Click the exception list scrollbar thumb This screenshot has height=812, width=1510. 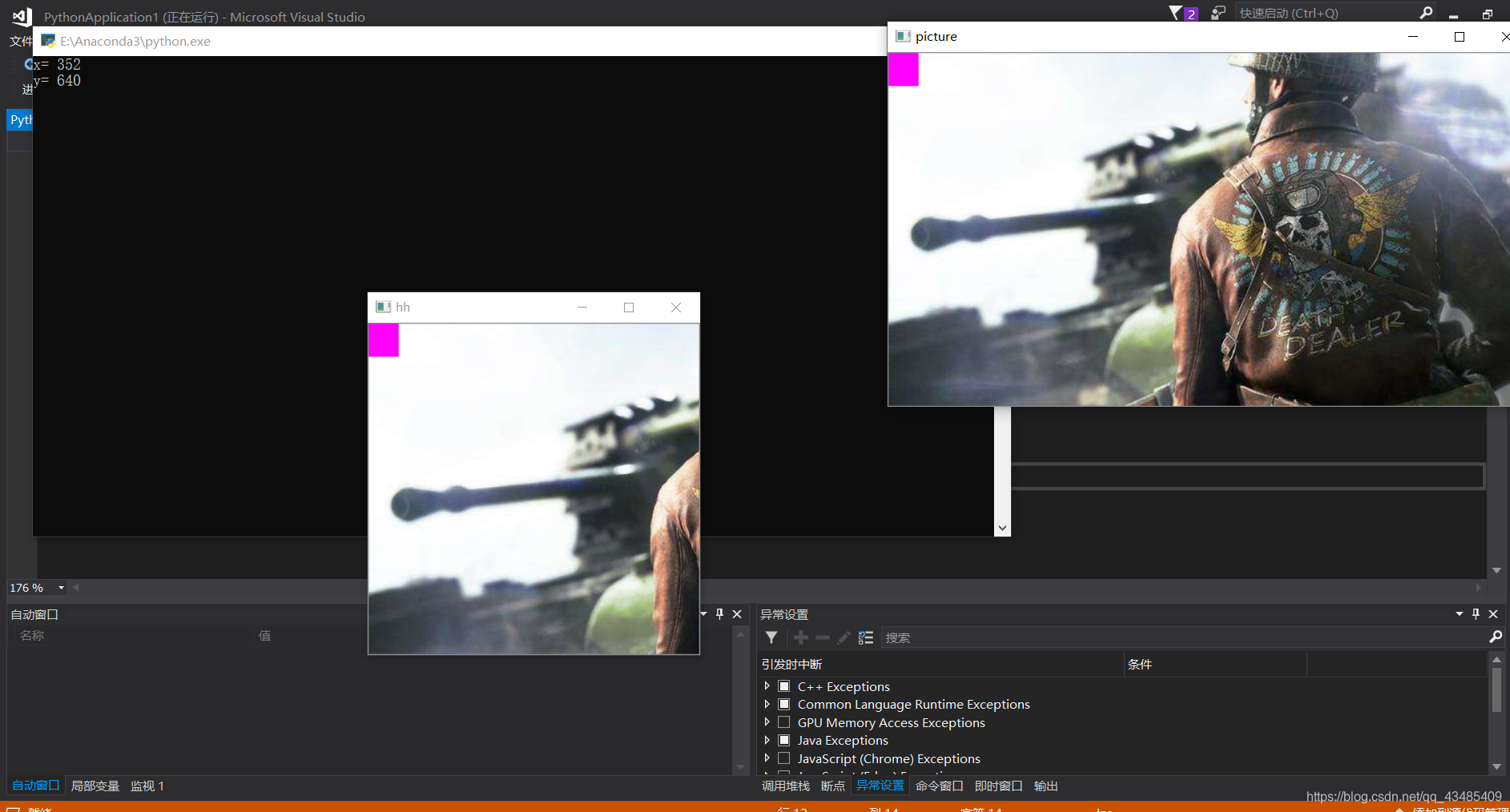point(1496,689)
